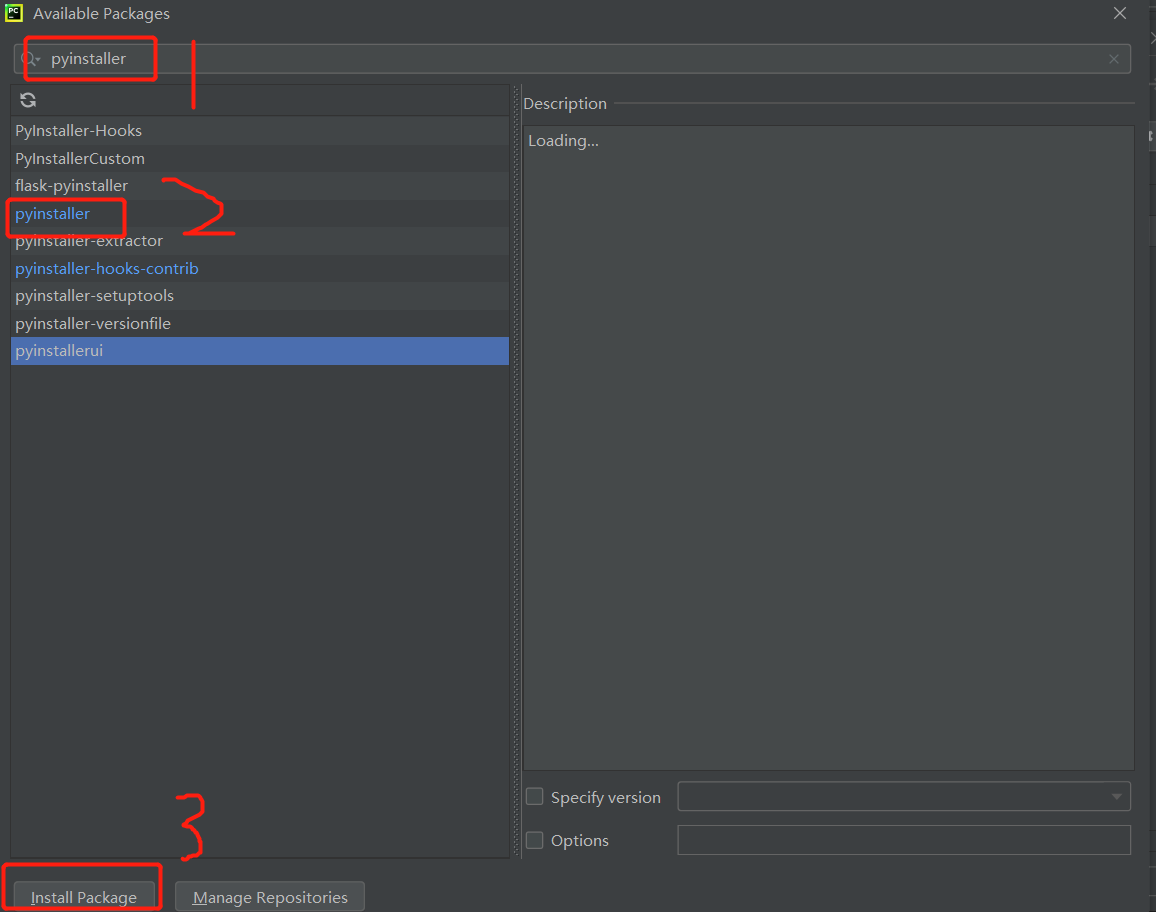Enable the Specify version checkbox

[x=535, y=797]
